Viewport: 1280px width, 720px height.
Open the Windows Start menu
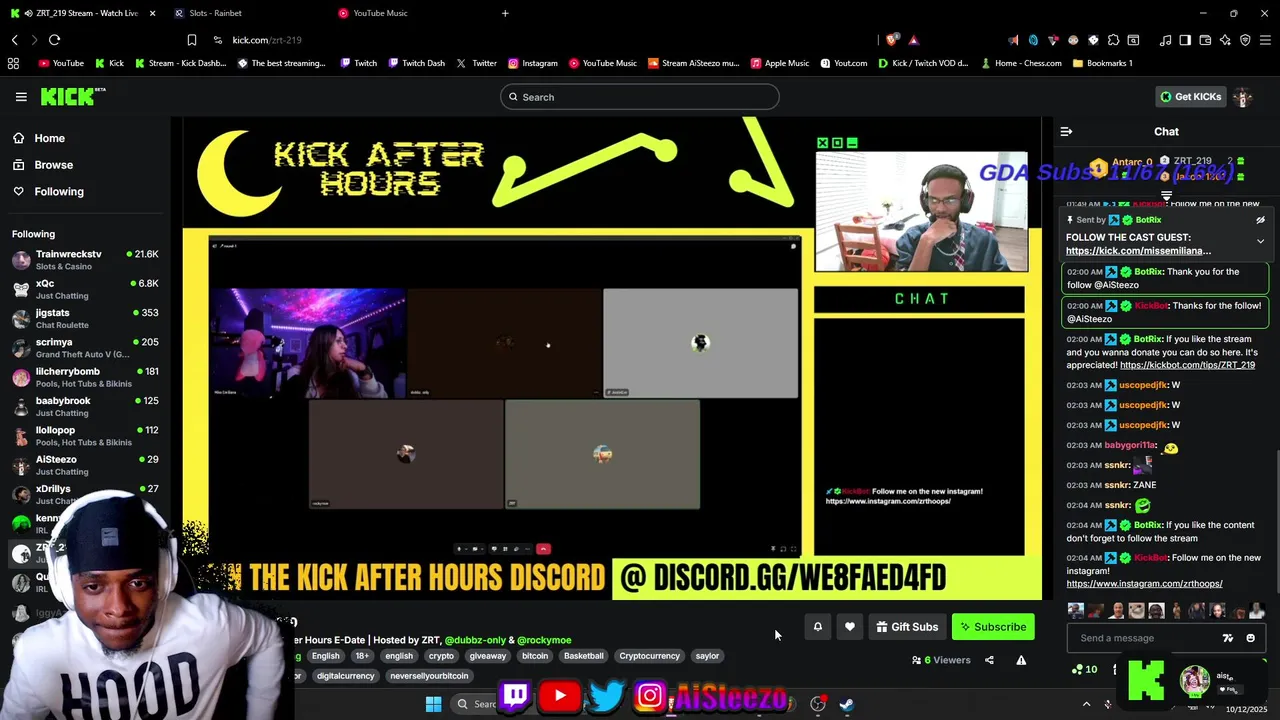[x=433, y=704]
